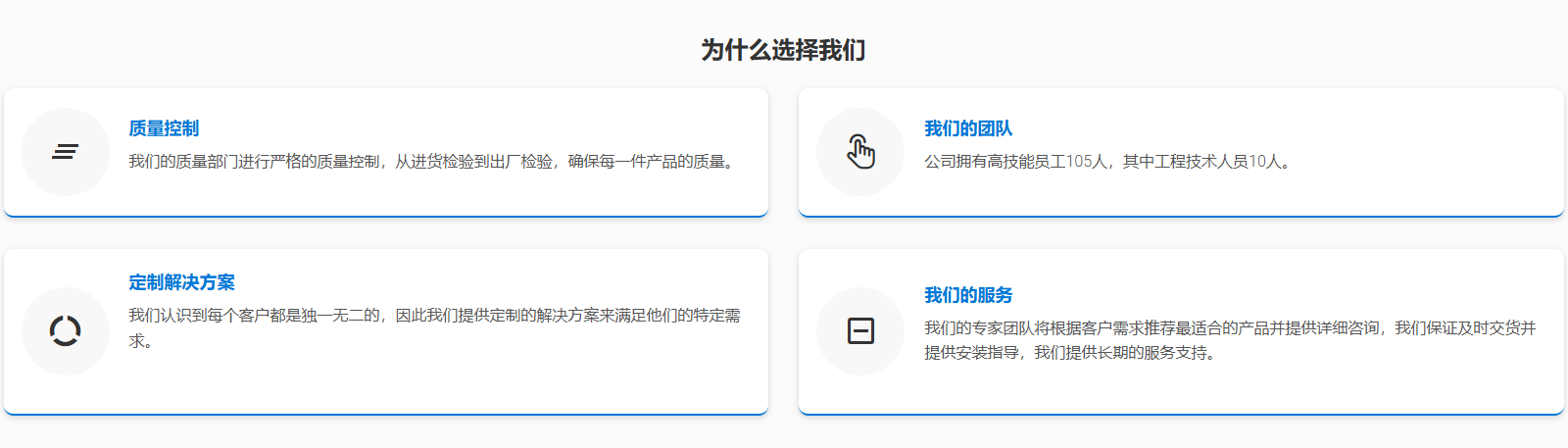Click the text-lines icon beside 质量控制

[x=66, y=152]
